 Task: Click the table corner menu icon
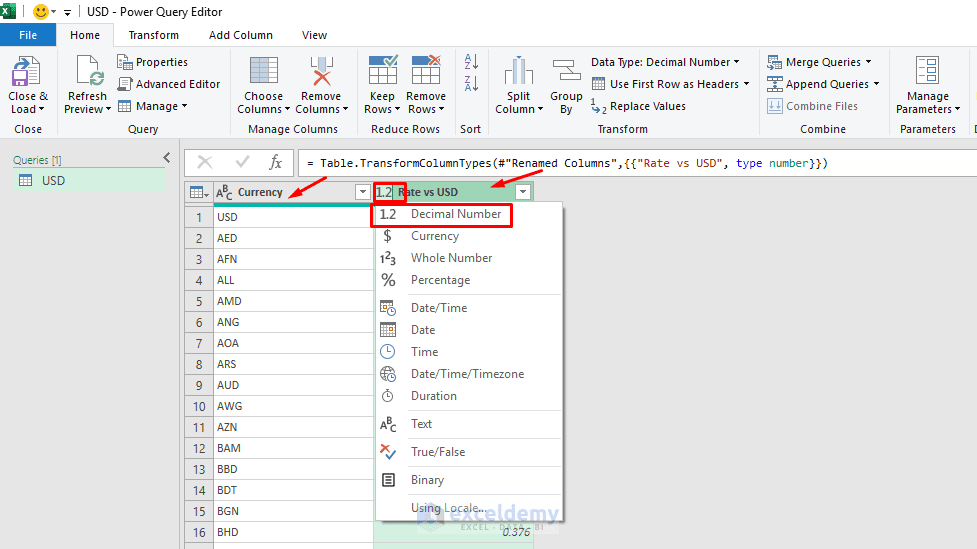point(199,192)
